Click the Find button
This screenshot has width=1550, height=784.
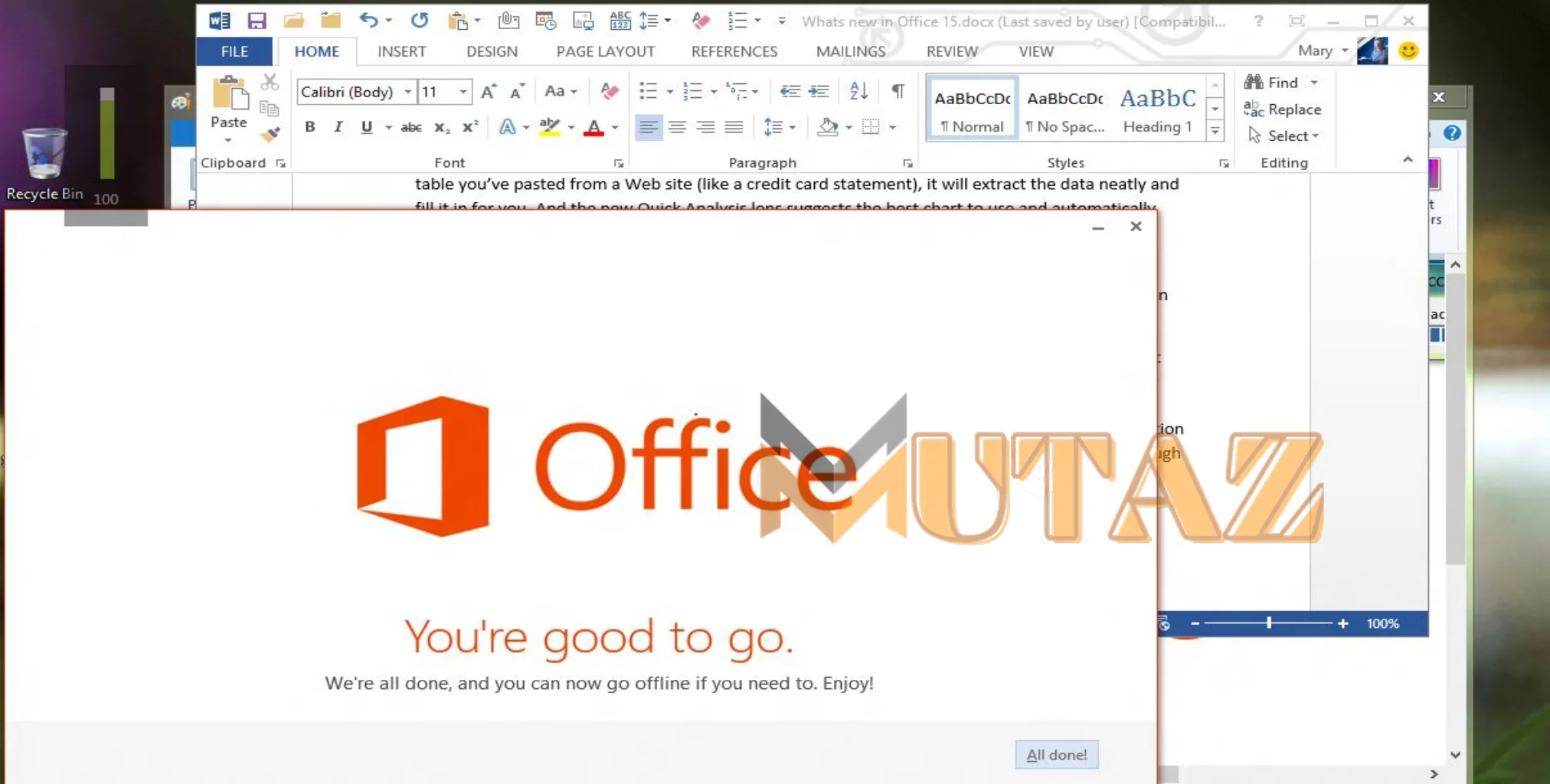click(1271, 82)
